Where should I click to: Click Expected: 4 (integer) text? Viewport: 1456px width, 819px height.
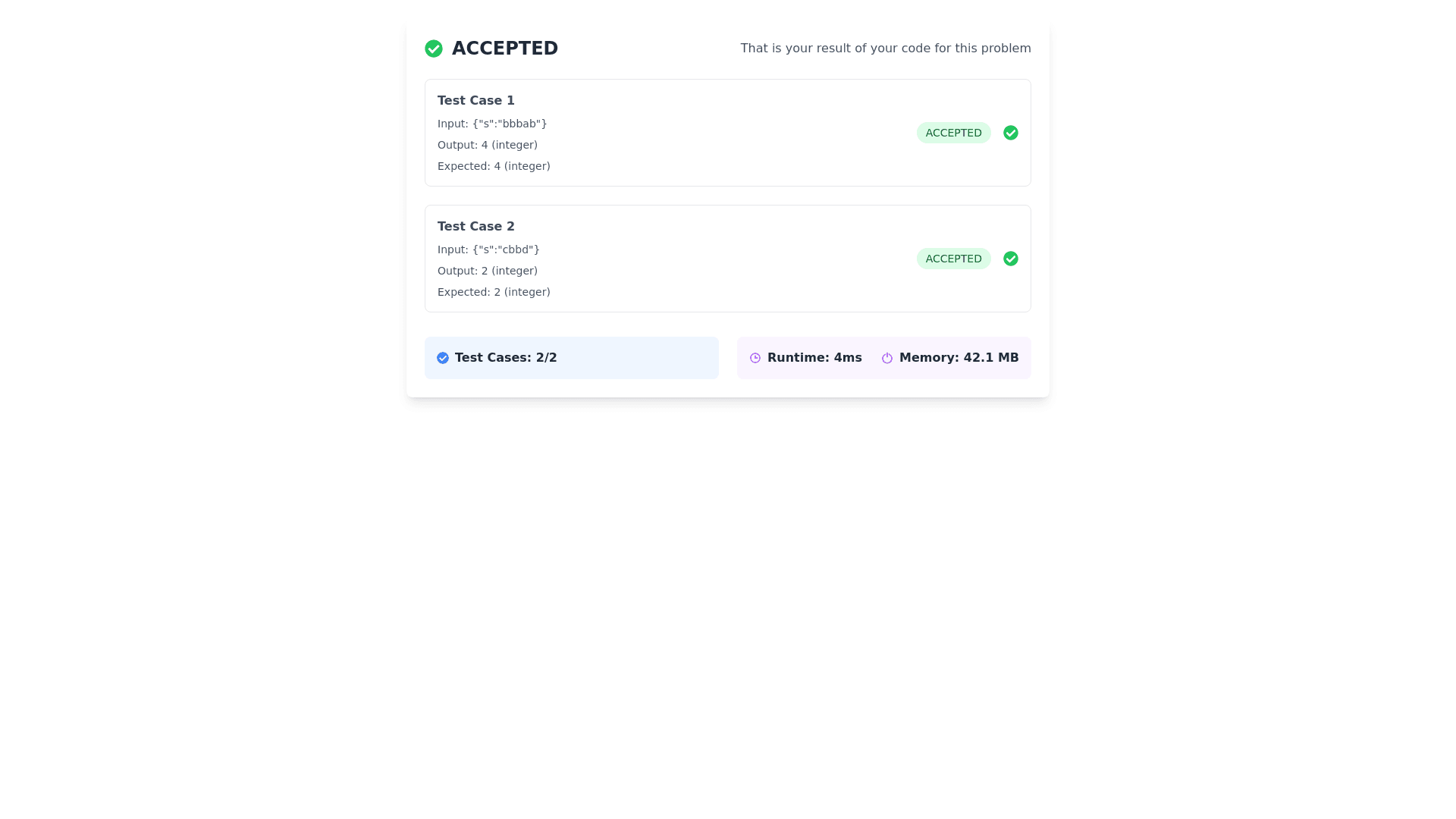click(493, 166)
